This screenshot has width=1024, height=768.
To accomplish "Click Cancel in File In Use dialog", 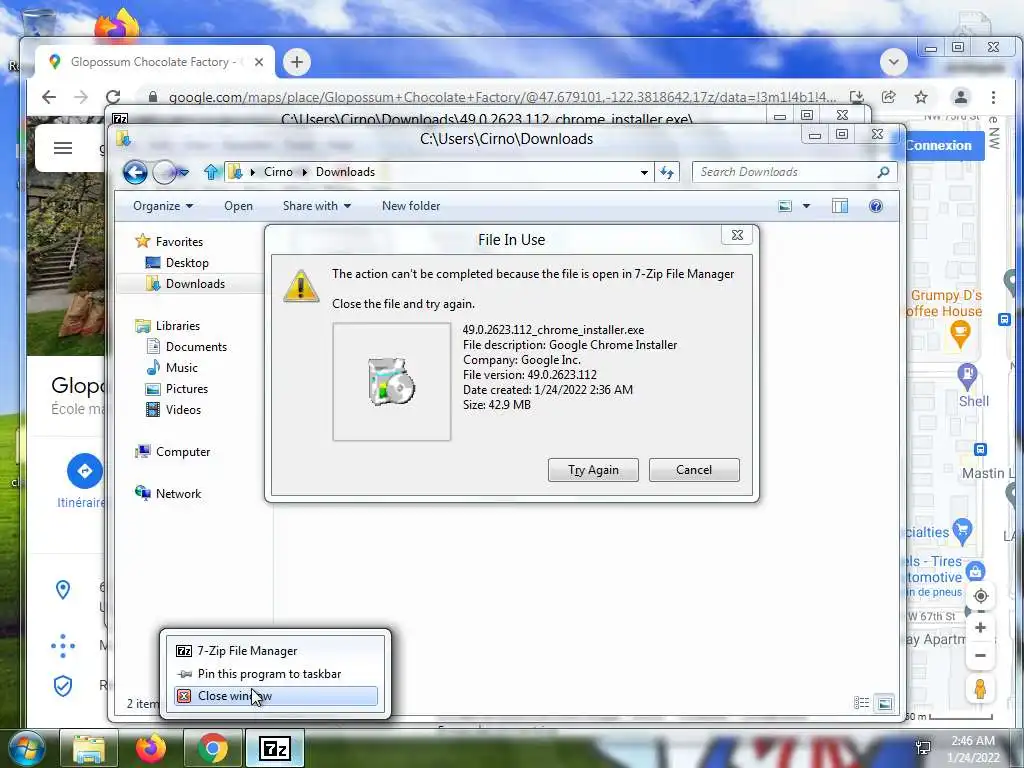I will 694,470.
